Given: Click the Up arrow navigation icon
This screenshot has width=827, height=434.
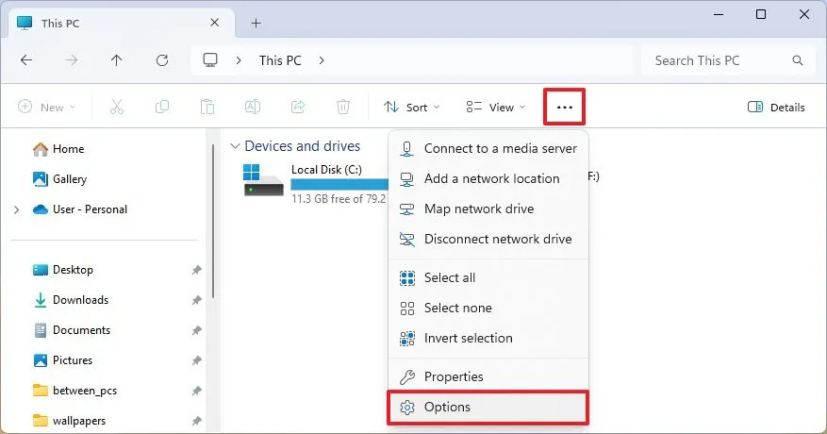Looking at the screenshot, I should click(117, 60).
